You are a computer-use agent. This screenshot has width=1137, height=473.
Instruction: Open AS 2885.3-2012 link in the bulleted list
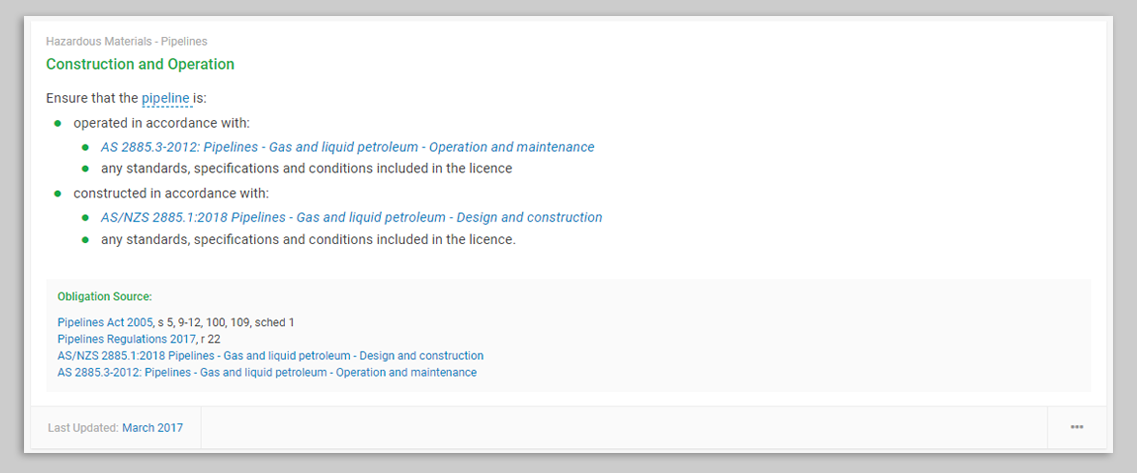pos(347,147)
